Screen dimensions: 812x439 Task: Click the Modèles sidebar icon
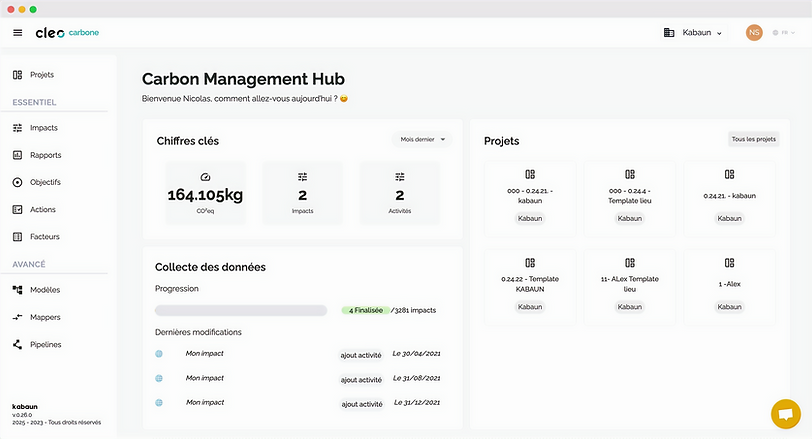tap(18, 290)
